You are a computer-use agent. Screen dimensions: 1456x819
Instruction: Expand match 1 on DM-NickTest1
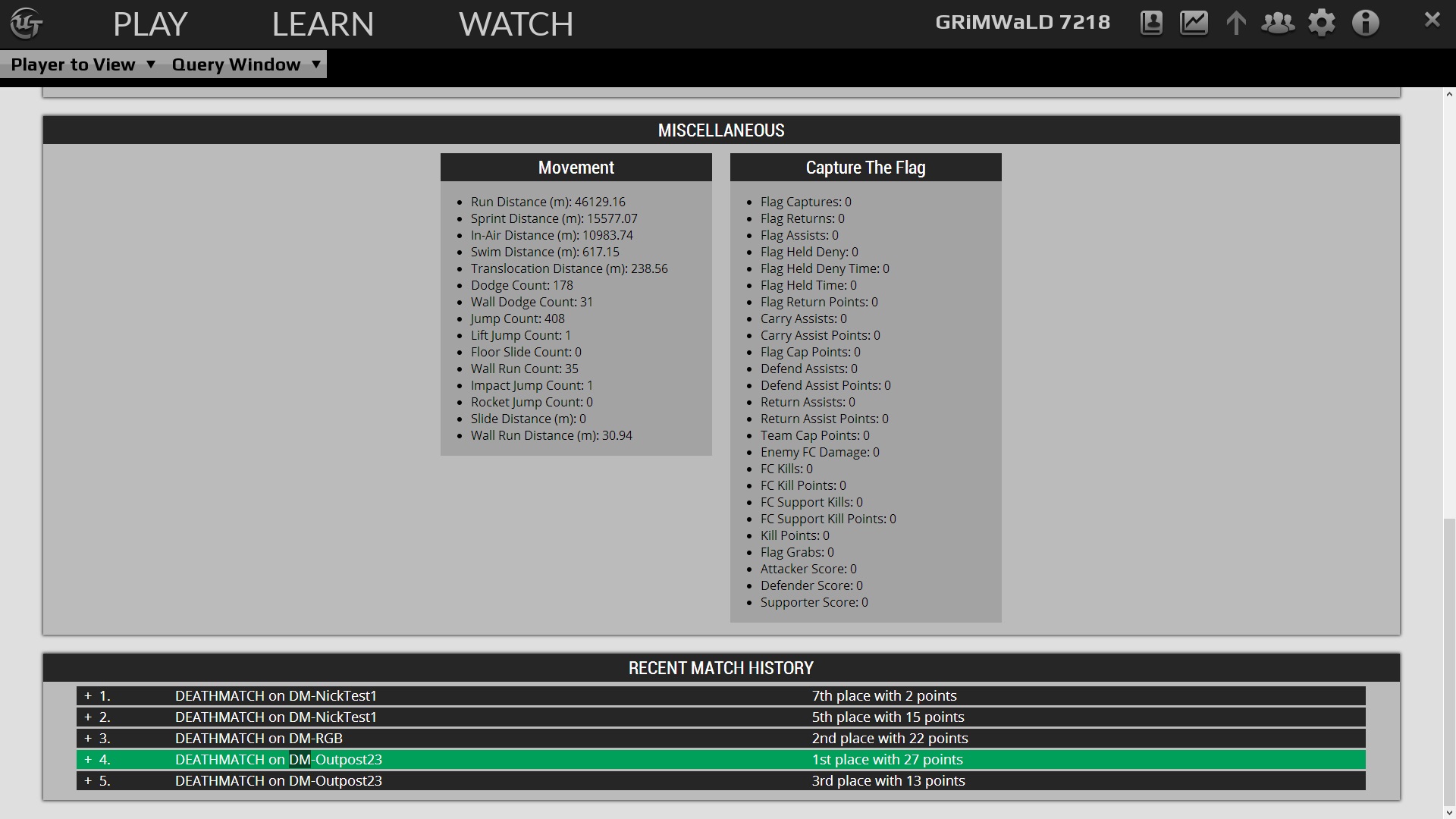(88, 695)
